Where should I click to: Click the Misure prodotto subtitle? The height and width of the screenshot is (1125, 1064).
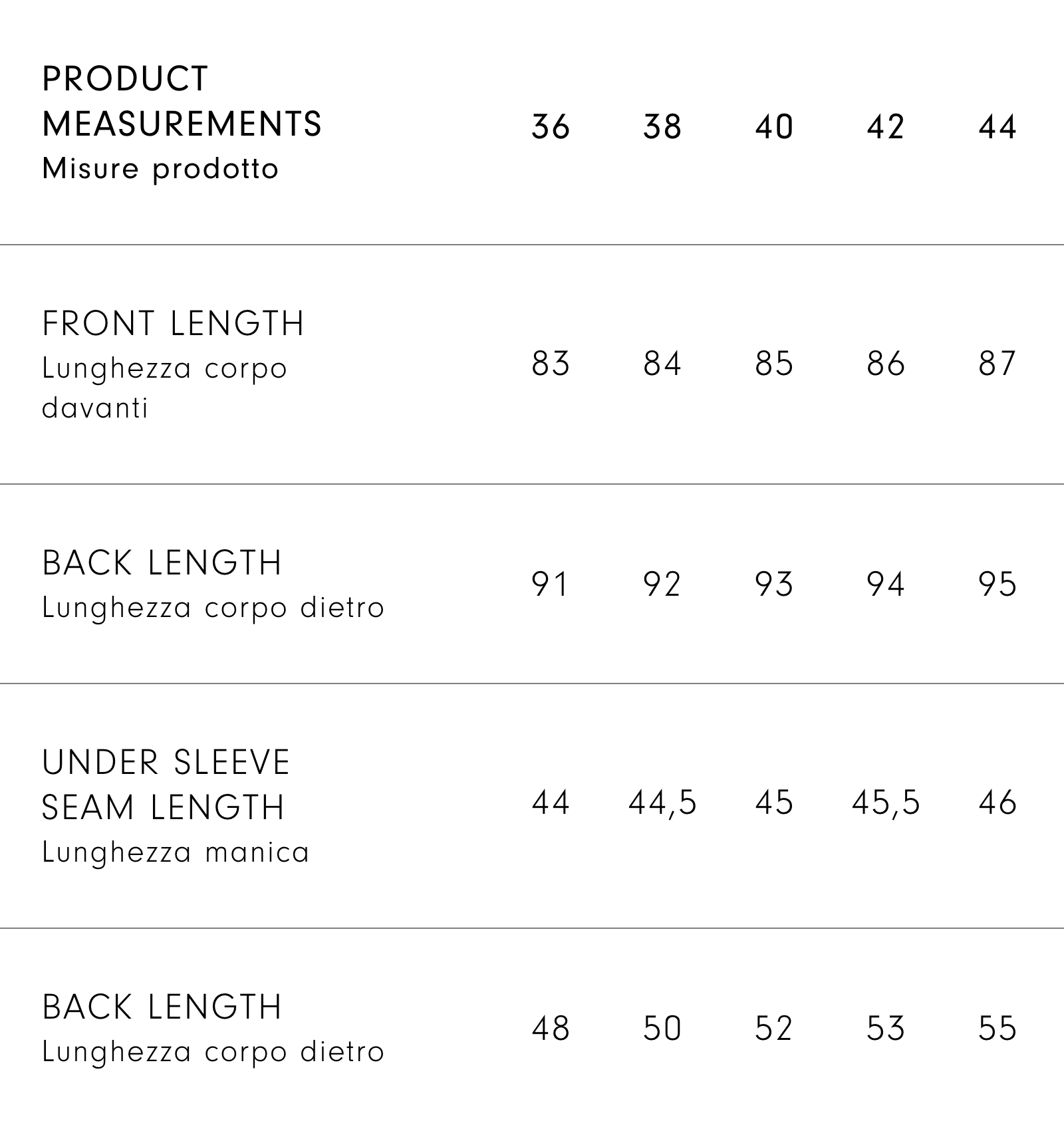pyautogui.click(x=160, y=169)
